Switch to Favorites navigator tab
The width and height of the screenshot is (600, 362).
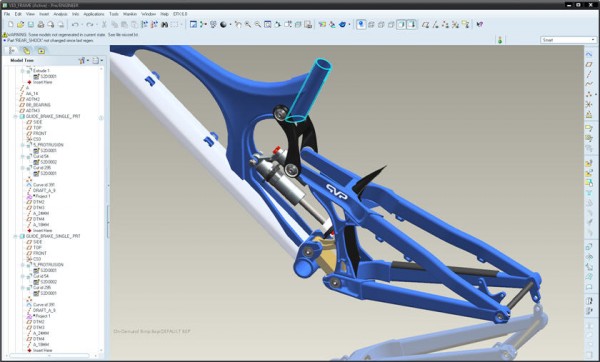pos(41,51)
